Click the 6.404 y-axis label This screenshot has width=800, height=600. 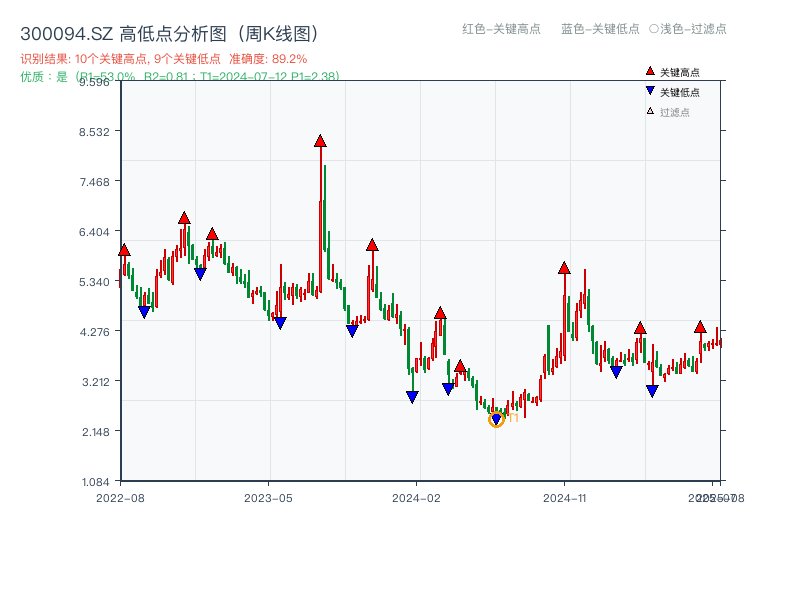point(94,232)
